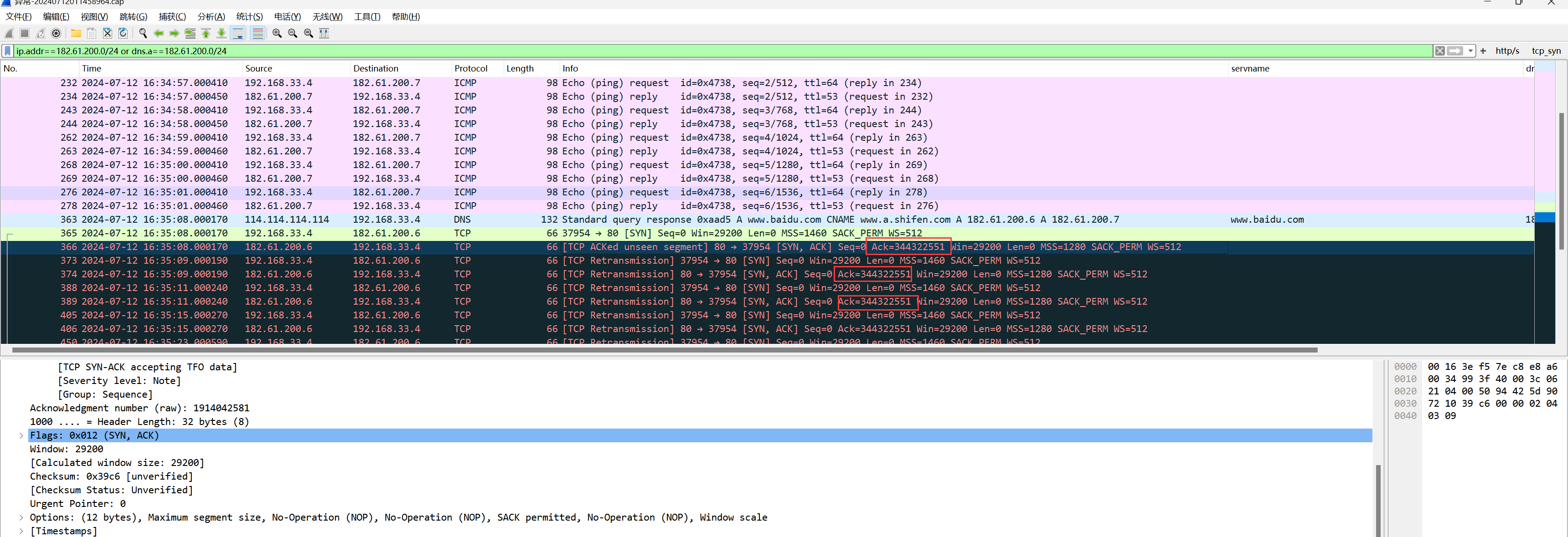
Task: Toggle auto-scroll during live capture
Action: click(238, 33)
